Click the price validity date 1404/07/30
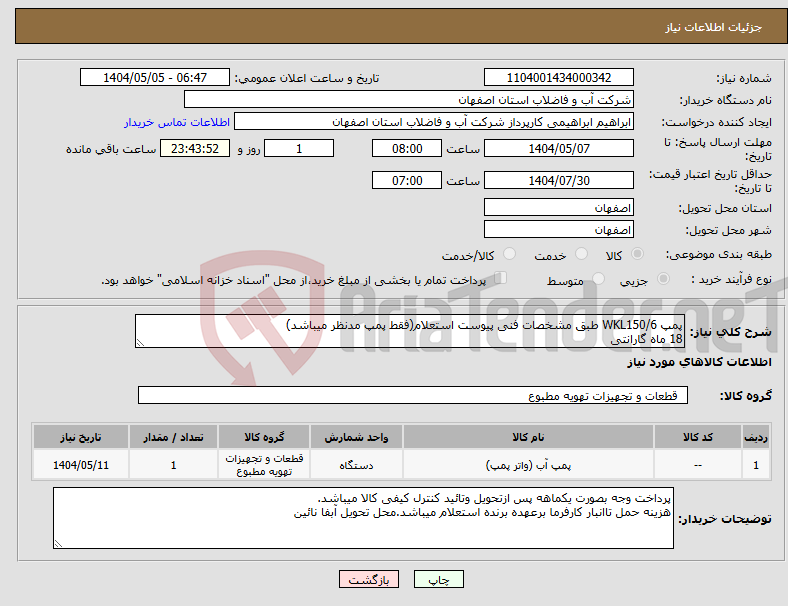This screenshot has width=788, height=606. click(x=558, y=180)
